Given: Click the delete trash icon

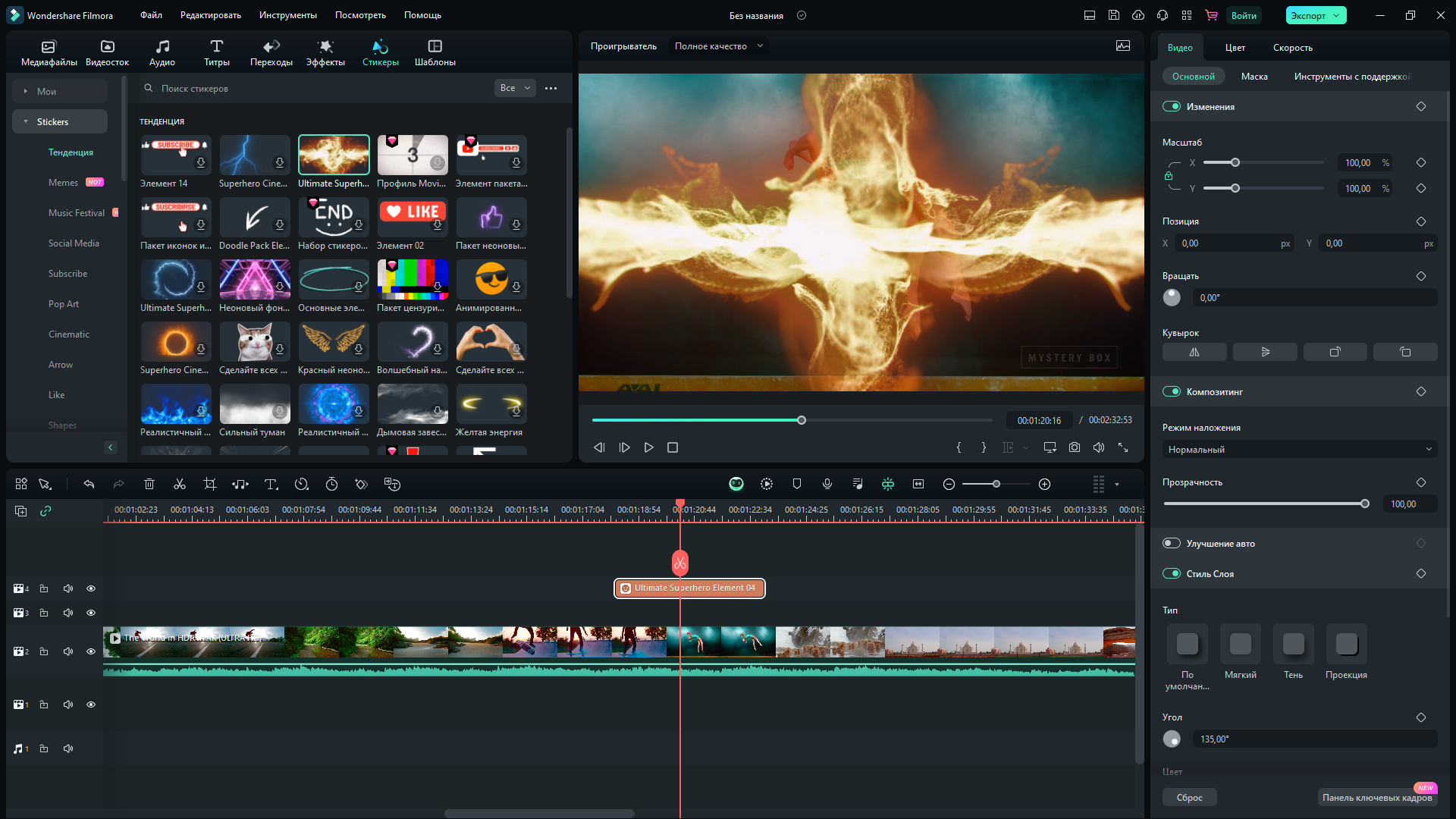Looking at the screenshot, I should (149, 484).
